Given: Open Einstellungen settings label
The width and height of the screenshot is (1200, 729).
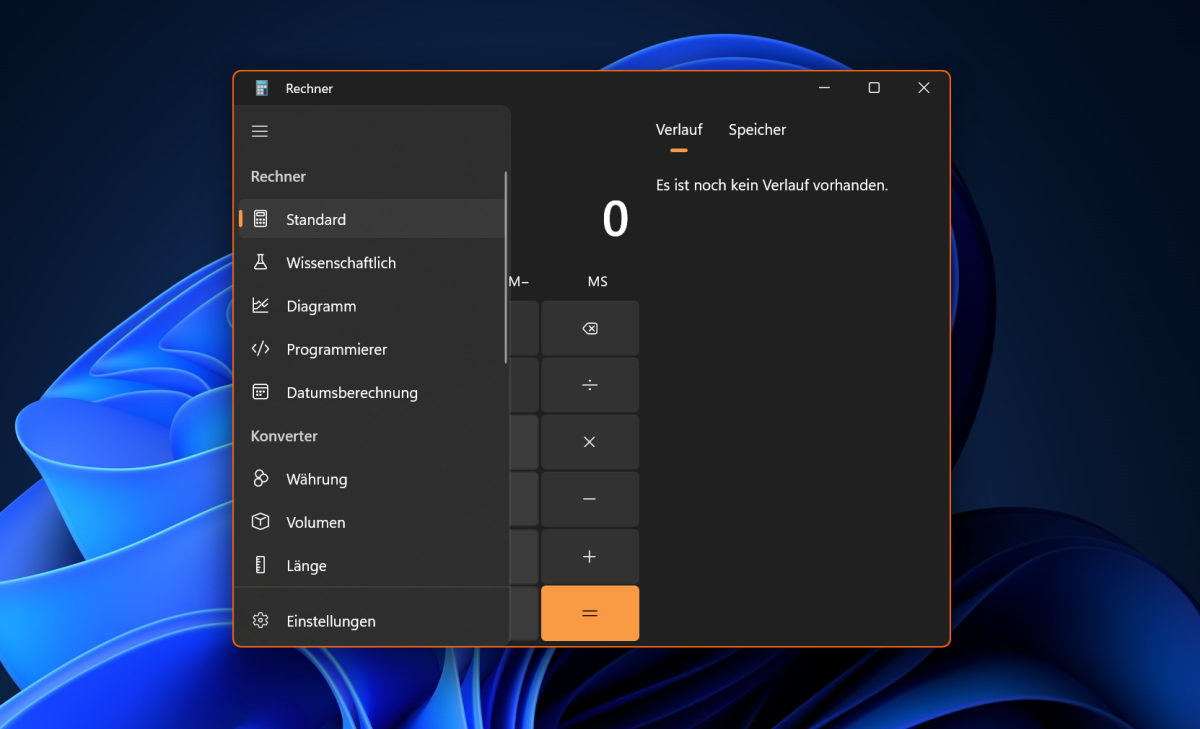Looking at the screenshot, I should click(x=331, y=621).
